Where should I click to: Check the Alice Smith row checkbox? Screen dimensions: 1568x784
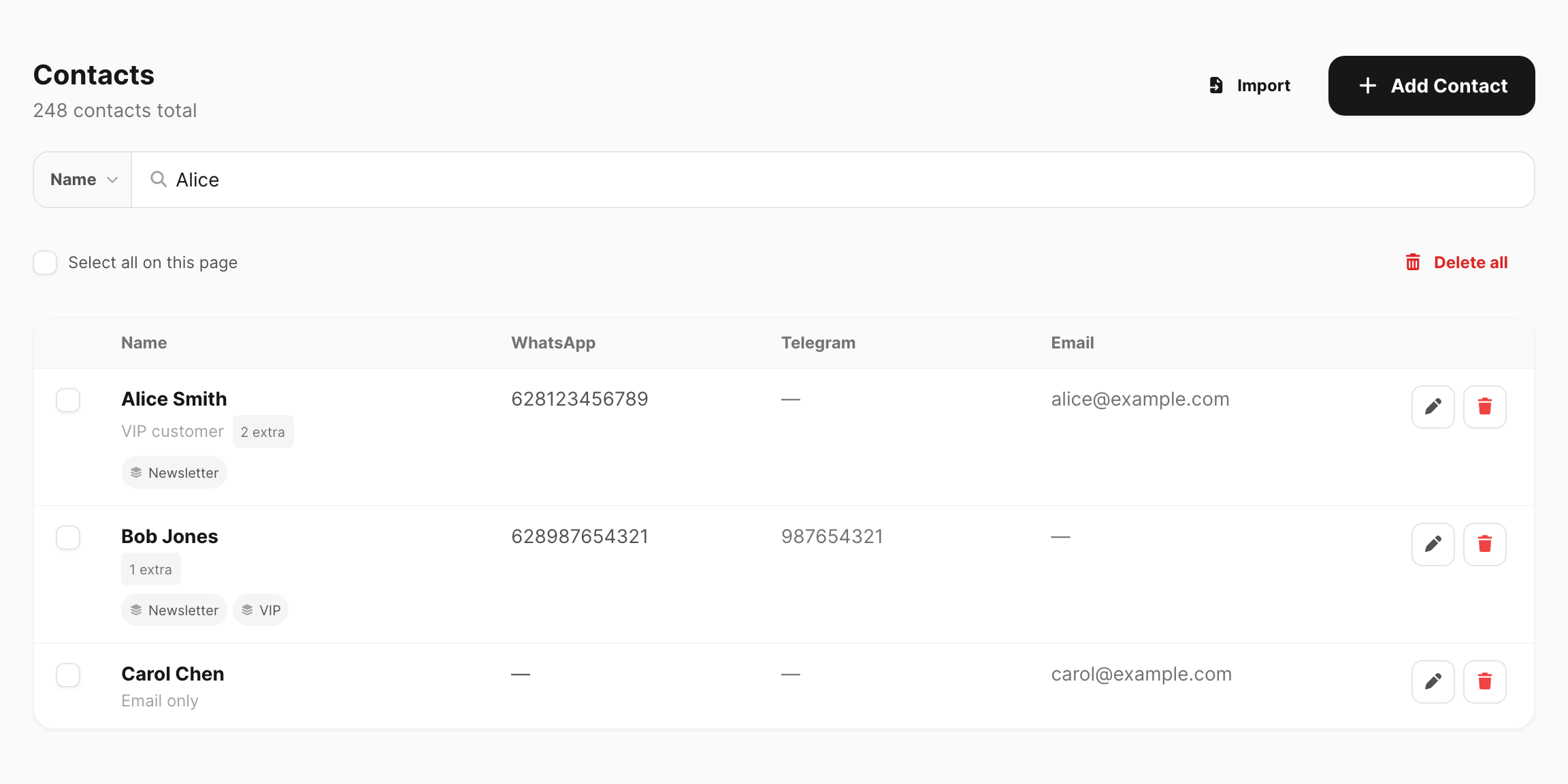click(x=68, y=400)
